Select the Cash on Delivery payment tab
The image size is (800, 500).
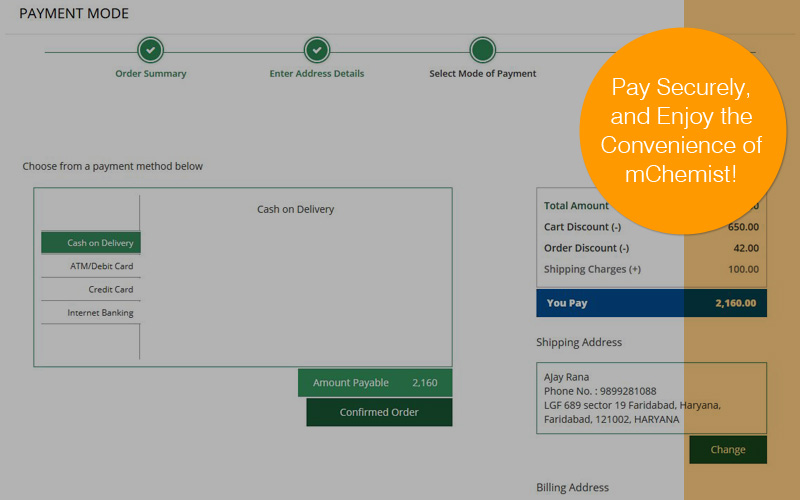91,243
